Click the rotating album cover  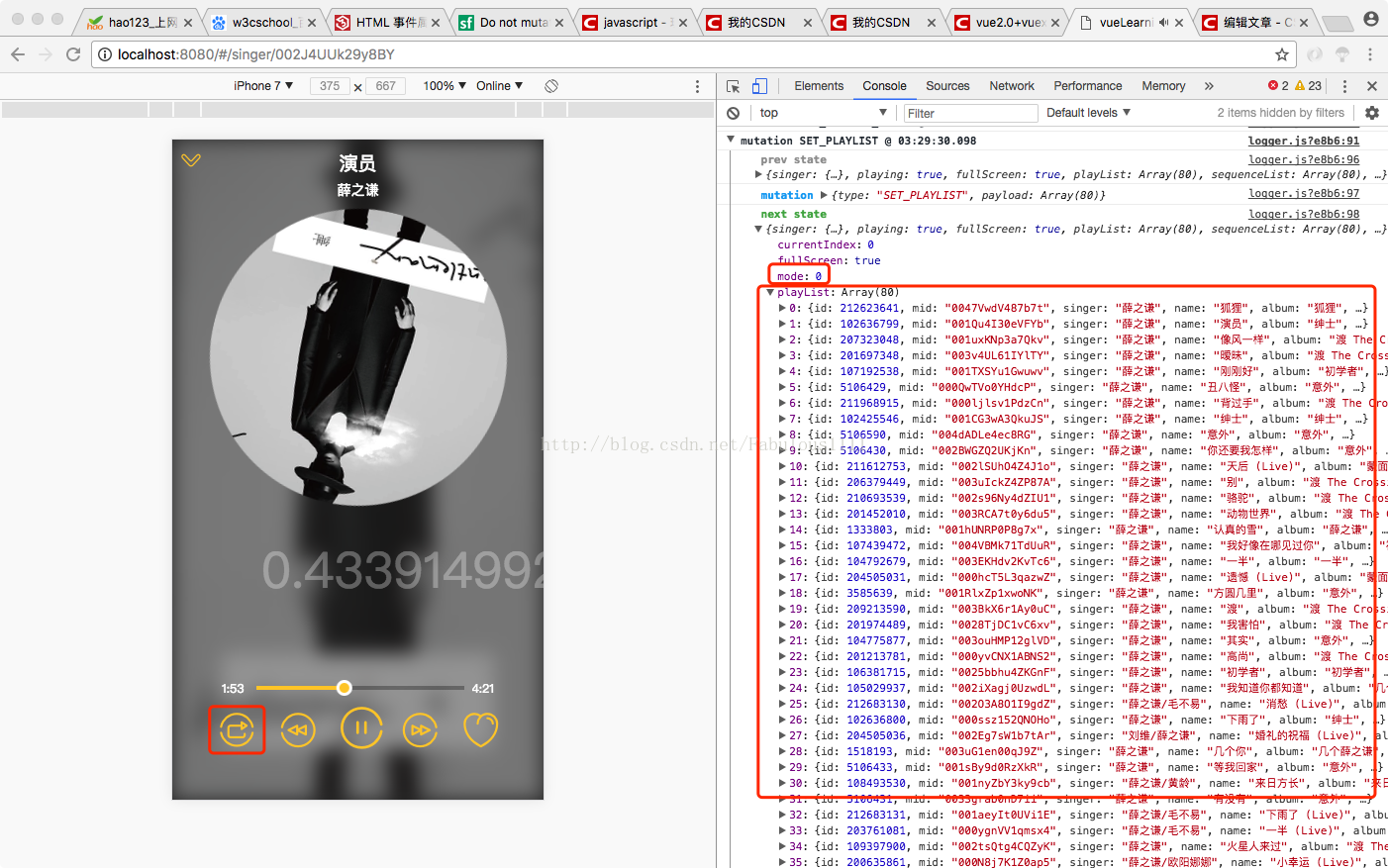tap(357, 357)
